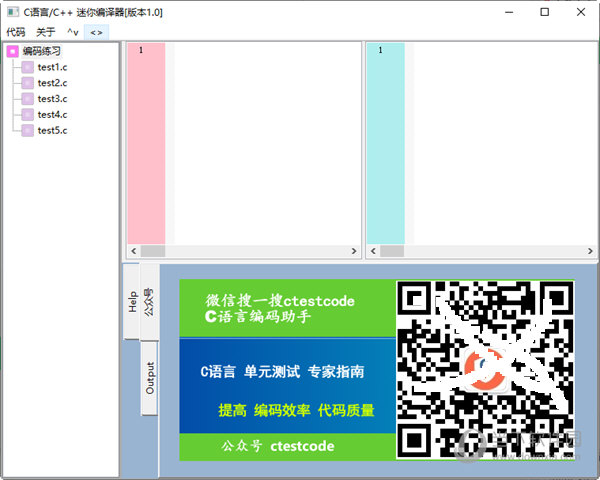
Task: Click the <> menu item
Action: tap(96, 33)
